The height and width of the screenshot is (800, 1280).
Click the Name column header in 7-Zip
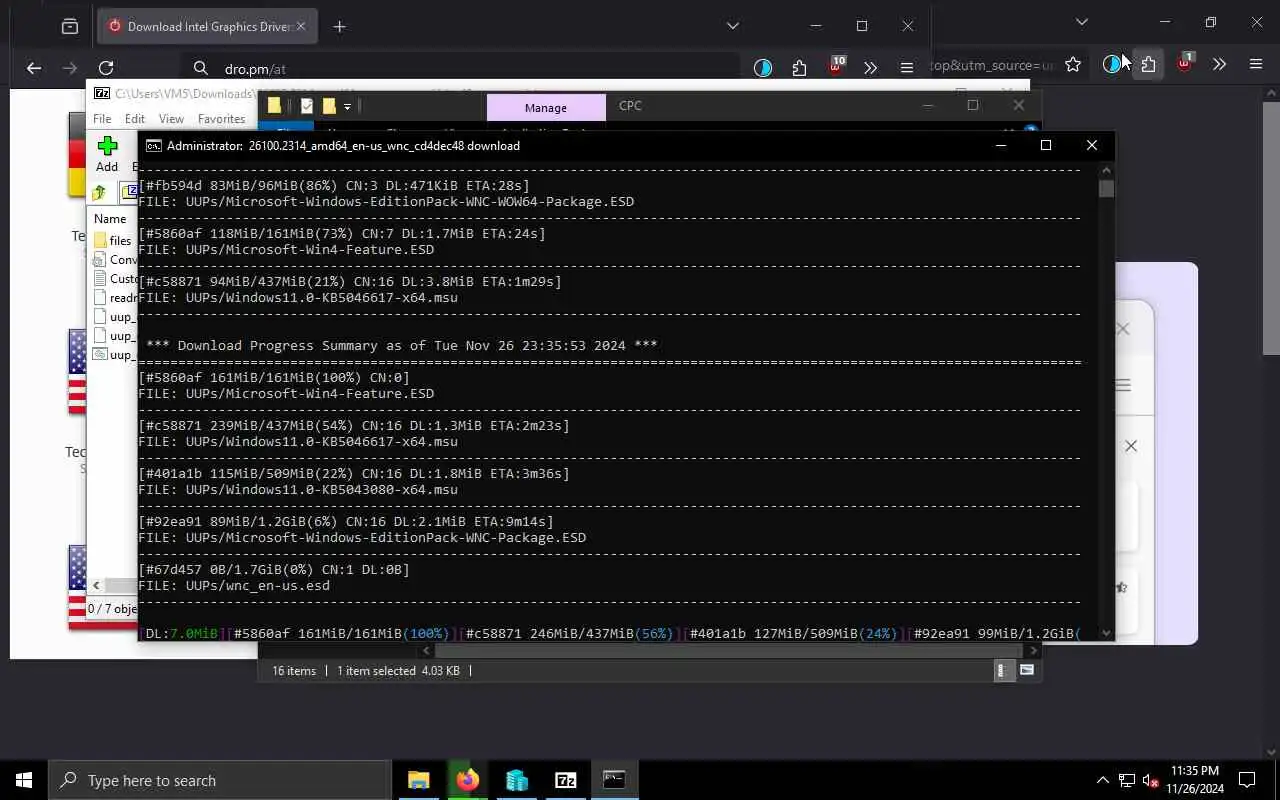pyautogui.click(x=110, y=219)
